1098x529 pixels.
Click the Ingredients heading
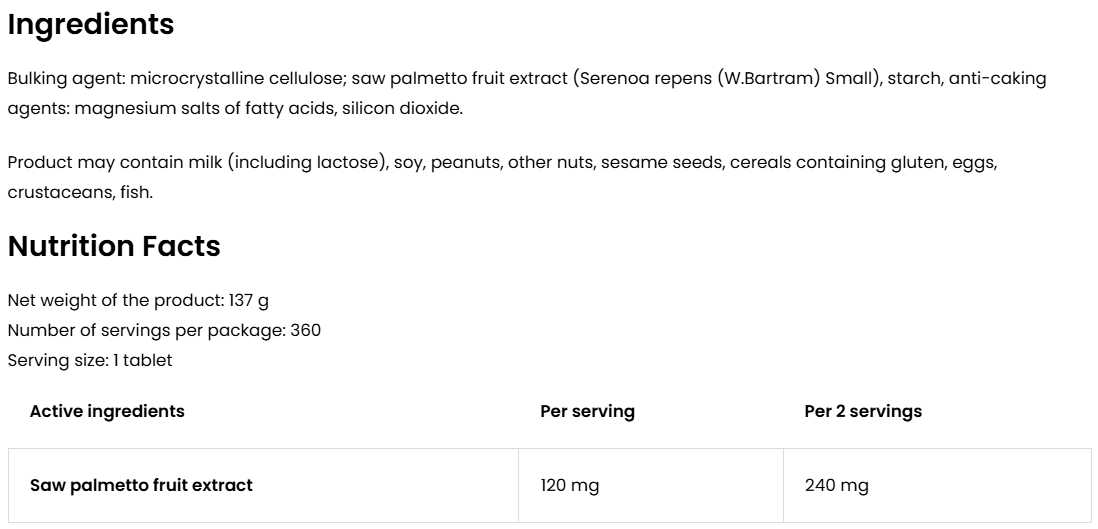(x=91, y=25)
